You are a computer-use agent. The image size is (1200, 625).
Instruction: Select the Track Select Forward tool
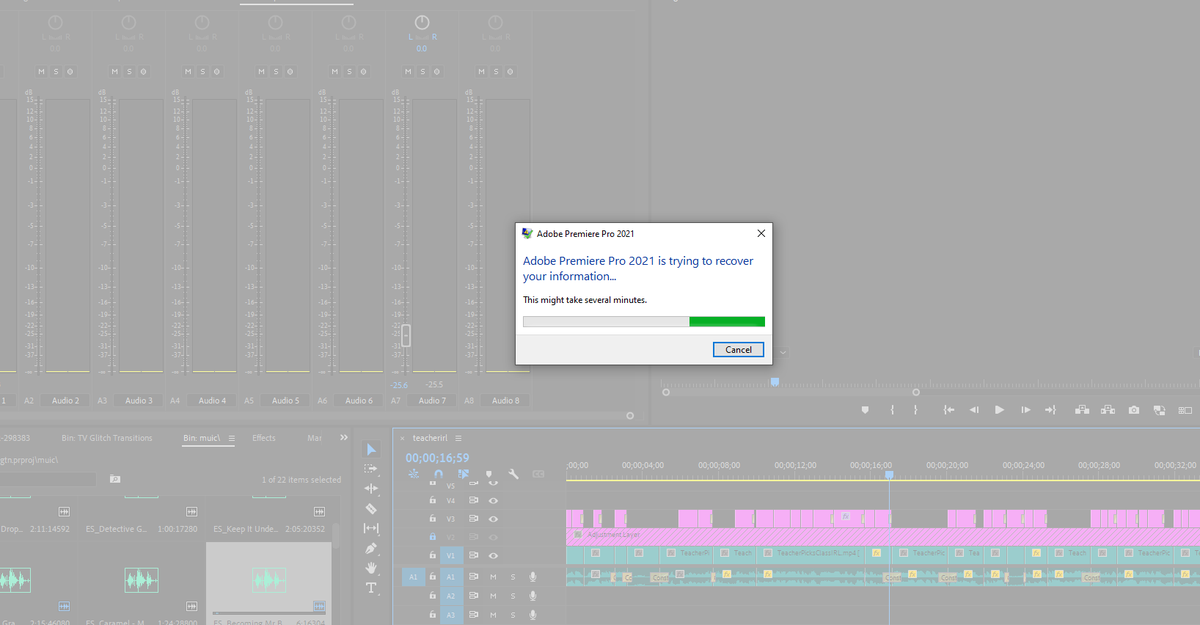coord(371,468)
